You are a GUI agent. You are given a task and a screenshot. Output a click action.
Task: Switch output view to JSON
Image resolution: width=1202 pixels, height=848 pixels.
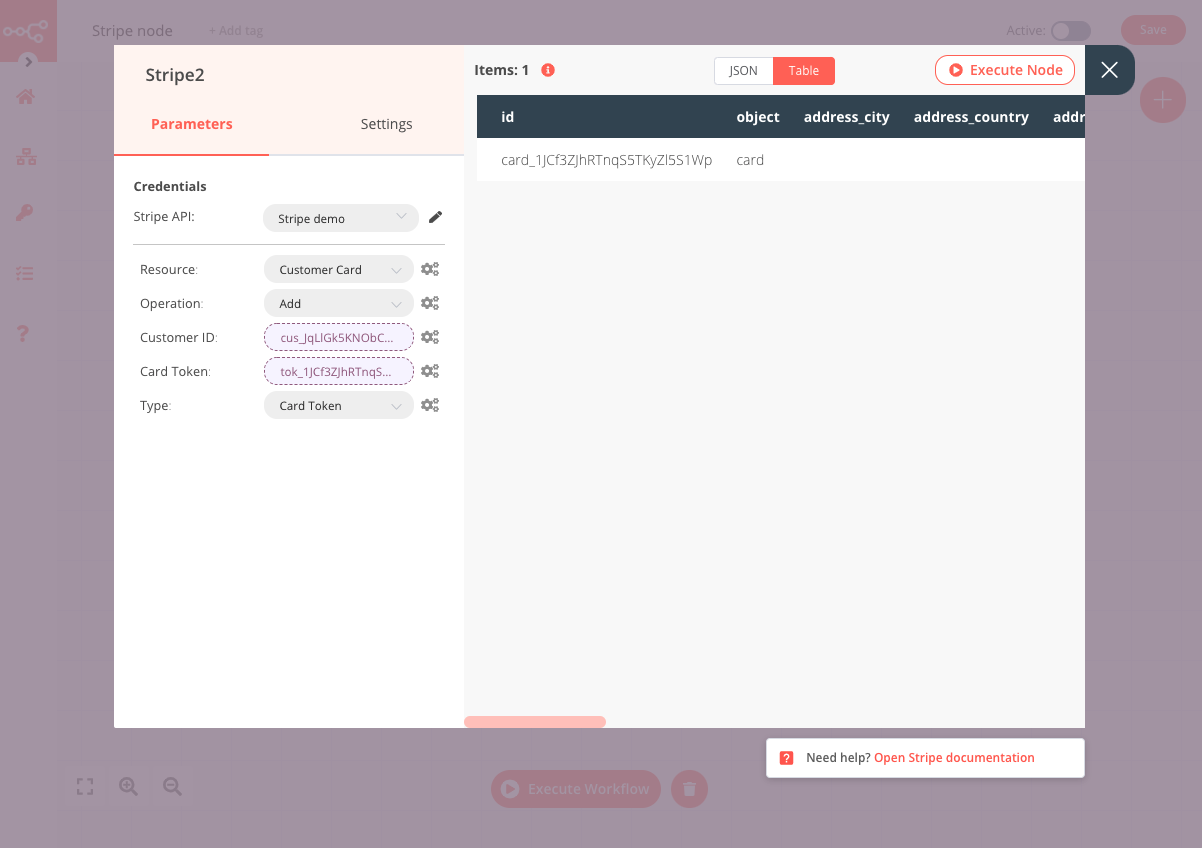[743, 71]
